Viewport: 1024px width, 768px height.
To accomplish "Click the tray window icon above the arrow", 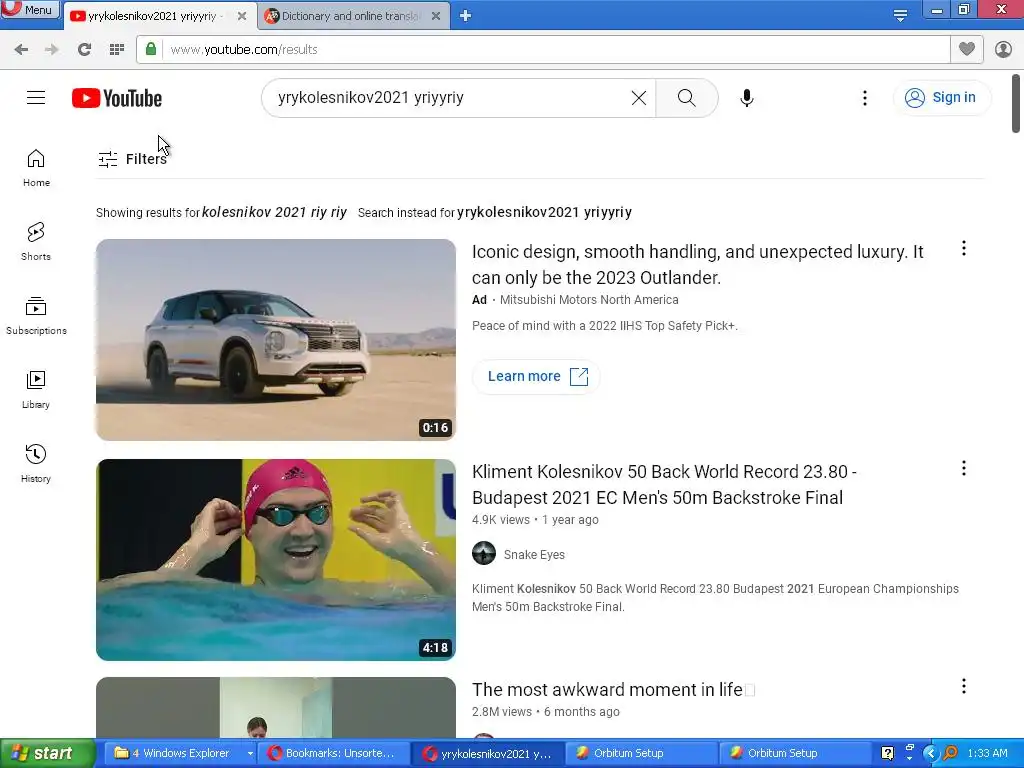I will click(x=910, y=747).
